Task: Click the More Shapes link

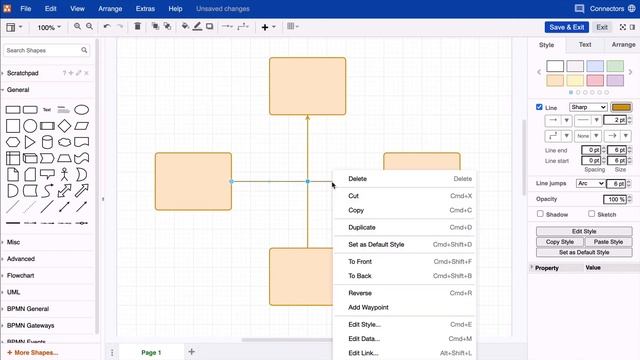Action: [33, 352]
